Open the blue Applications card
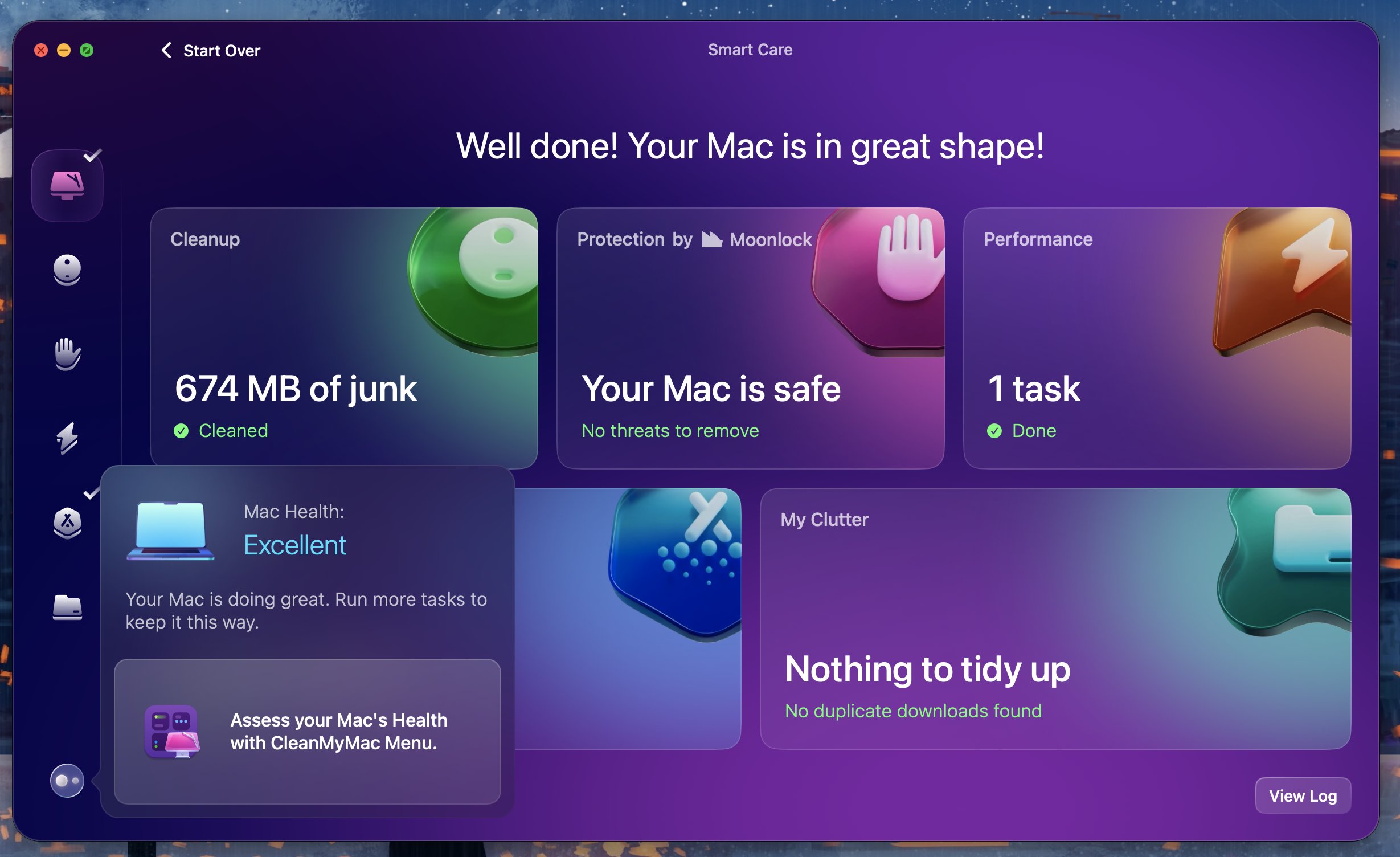 click(x=628, y=618)
